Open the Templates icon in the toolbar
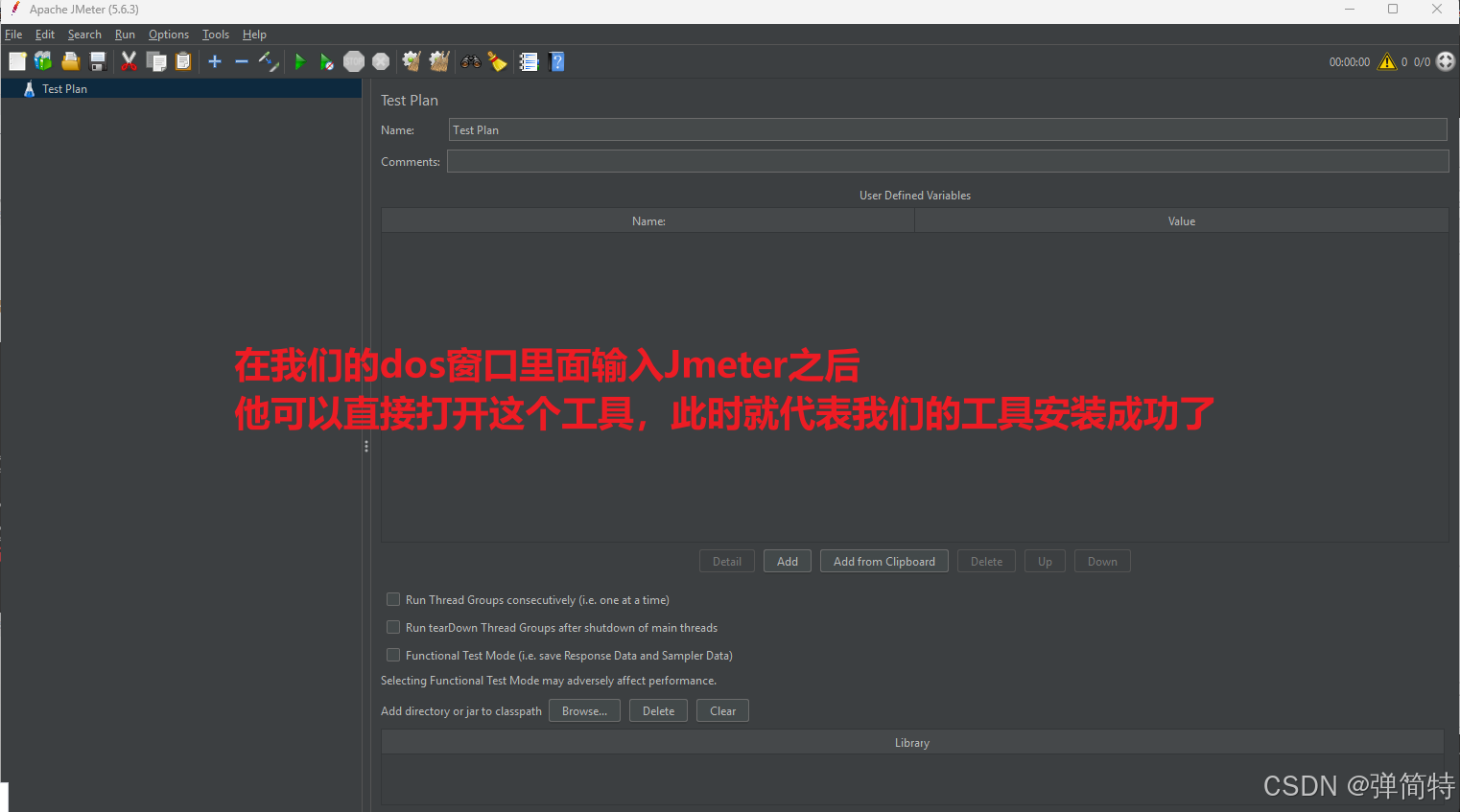This screenshot has height=812, width=1460. (43, 61)
